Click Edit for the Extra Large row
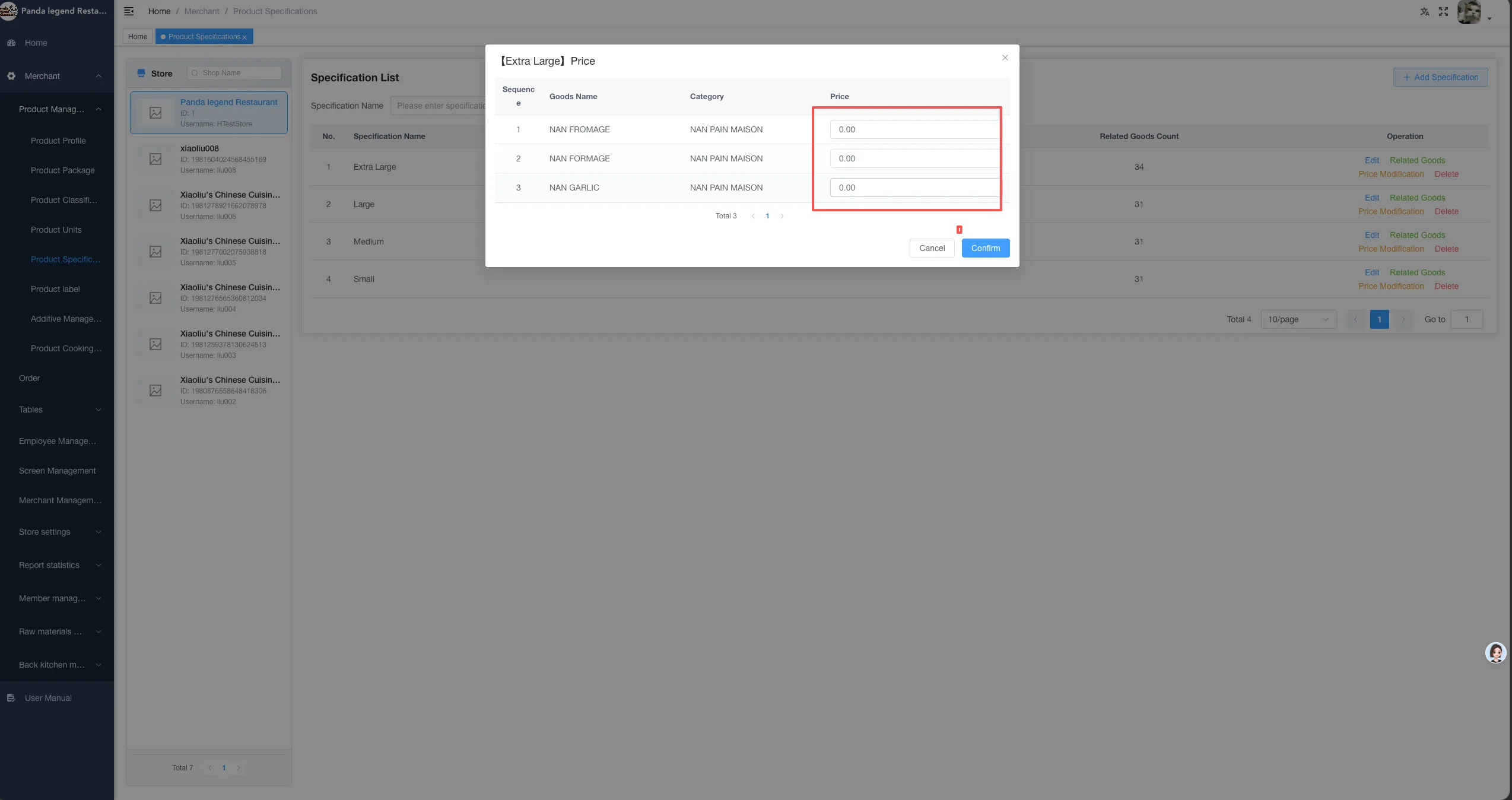Image resolution: width=1512 pixels, height=800 pixels. 1371,160
